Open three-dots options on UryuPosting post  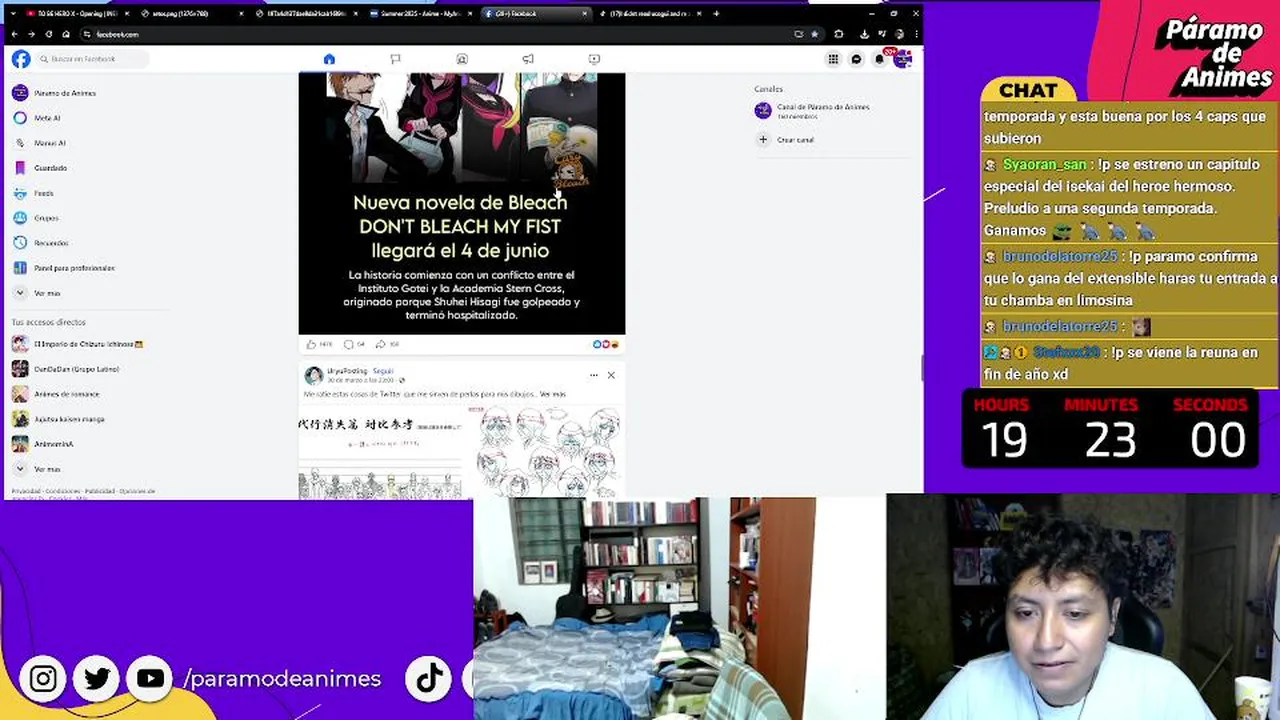pyautogui.click(x=594, y=375)
